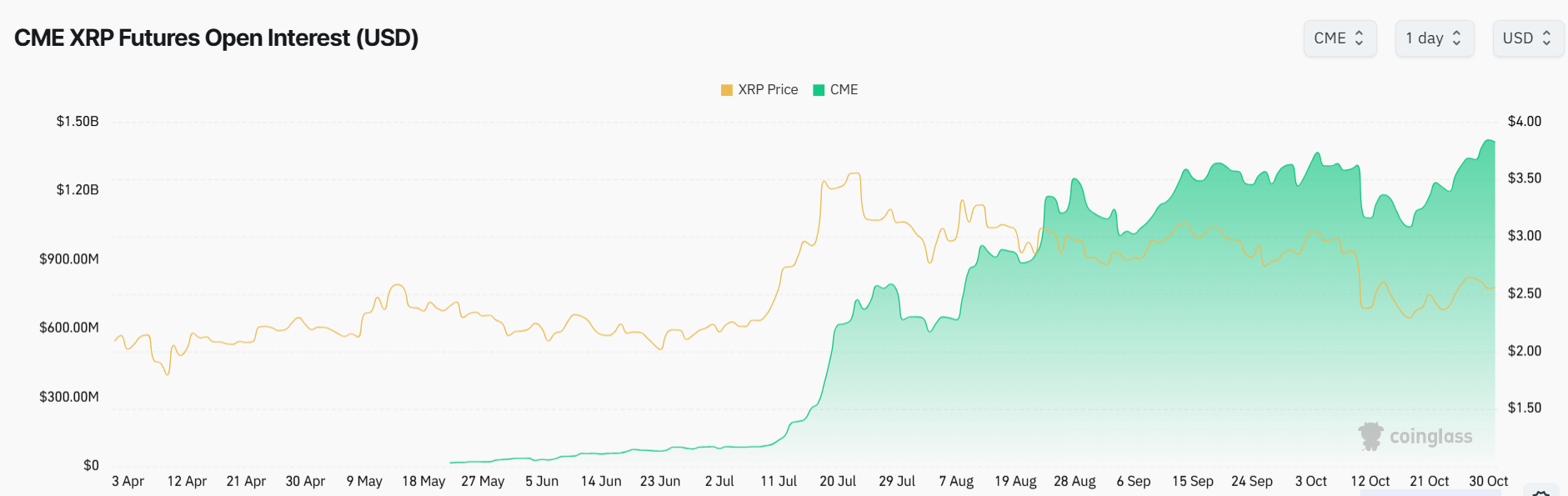Click the $2.50 right axis price label
The image size is (1568, 496).
1524,293
